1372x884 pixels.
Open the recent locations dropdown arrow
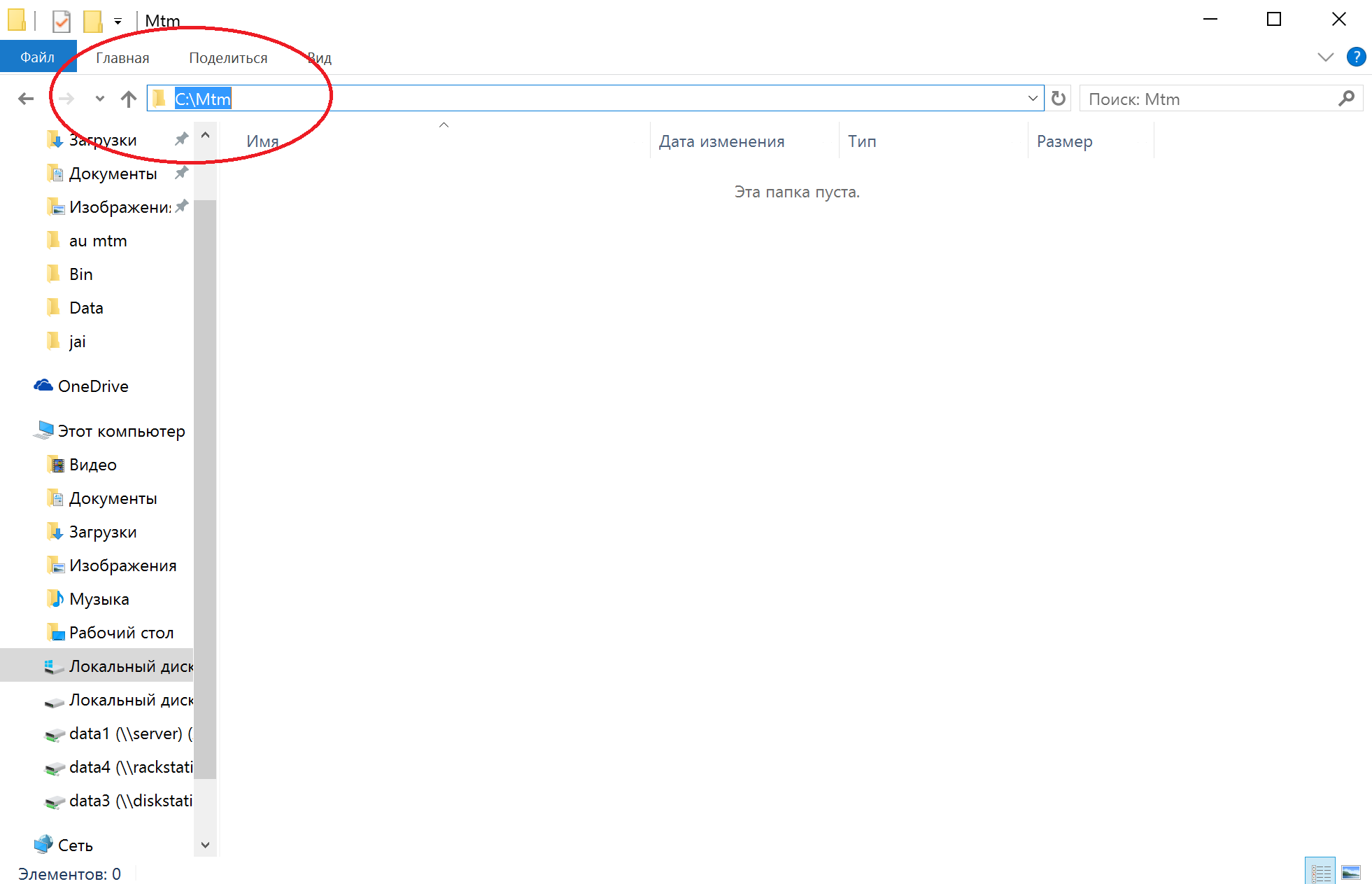tap(99, 99)
